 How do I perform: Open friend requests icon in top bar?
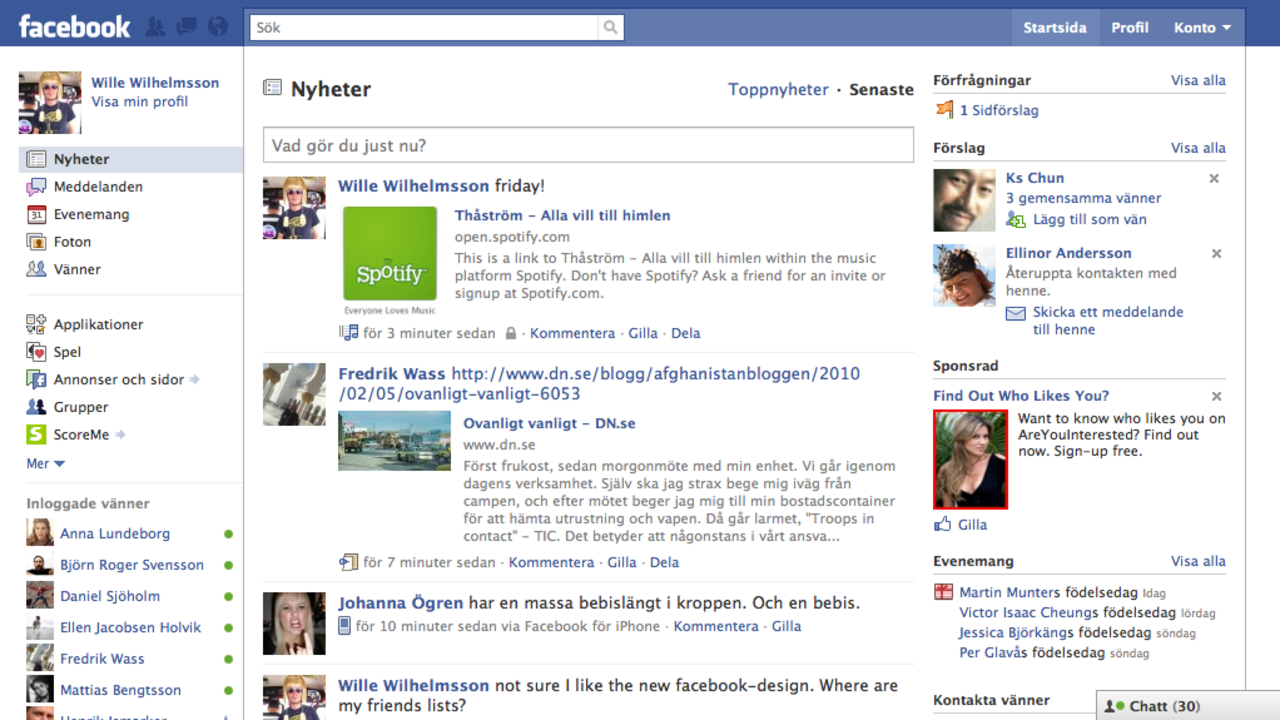point(155,26)
